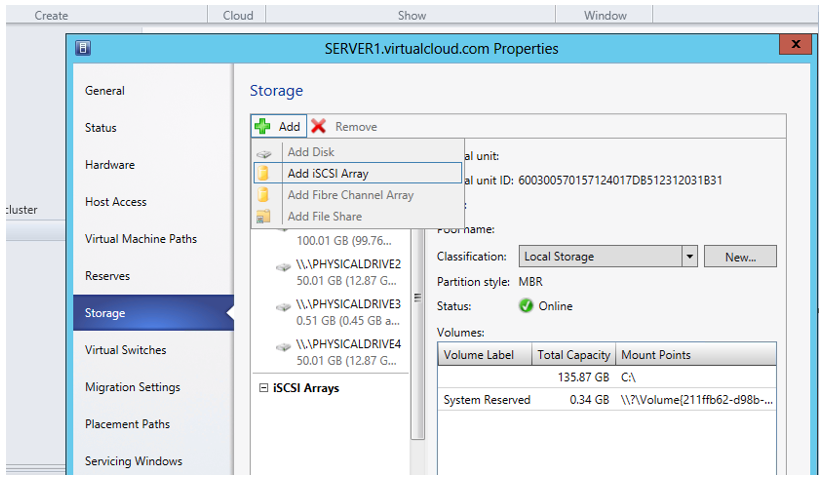Click the Add File Share icon
Image resolution: width=825 pixels, height=482 pixels.
264,217
